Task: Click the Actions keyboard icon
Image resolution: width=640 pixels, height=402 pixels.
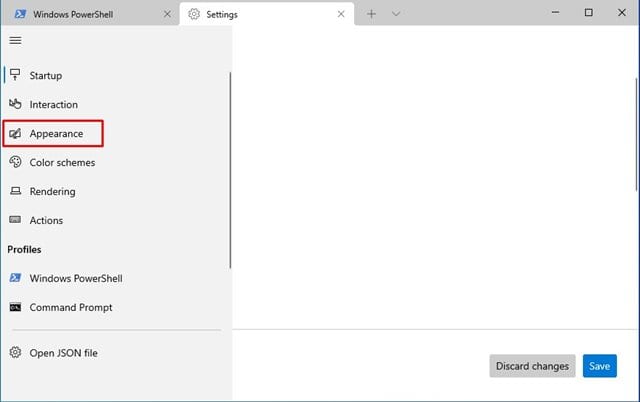Action: point(15,220)
